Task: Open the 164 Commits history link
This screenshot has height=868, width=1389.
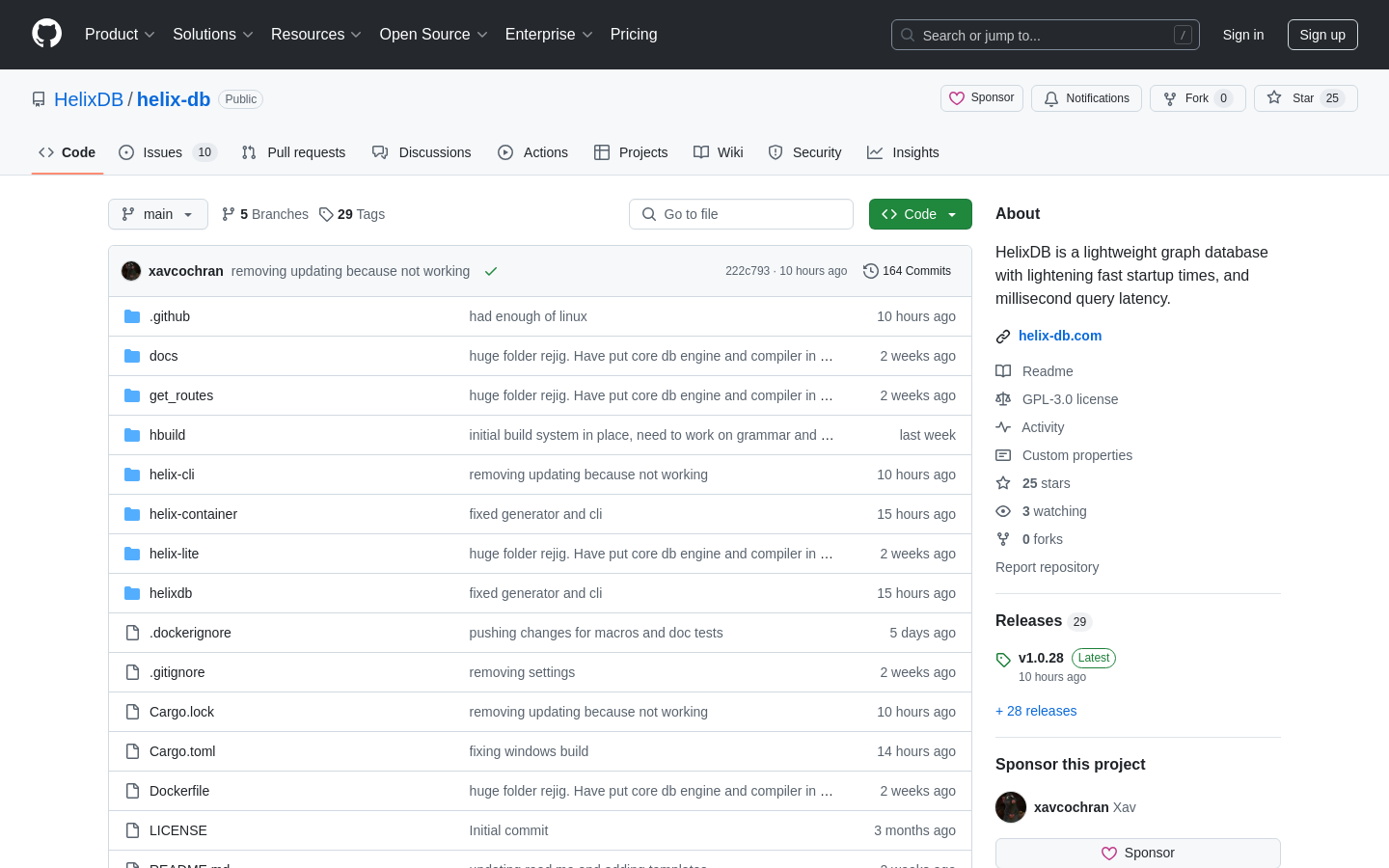Action: [908, 271]
